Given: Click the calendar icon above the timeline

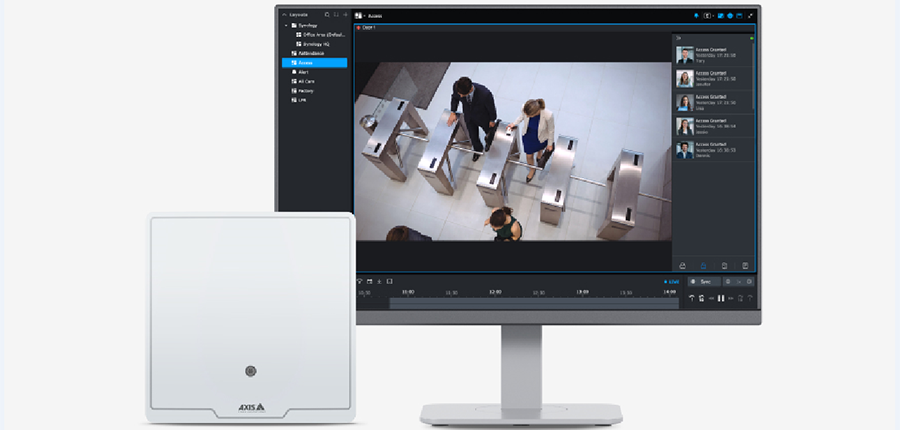Looking at the screenshot, I should coord(369,281).
